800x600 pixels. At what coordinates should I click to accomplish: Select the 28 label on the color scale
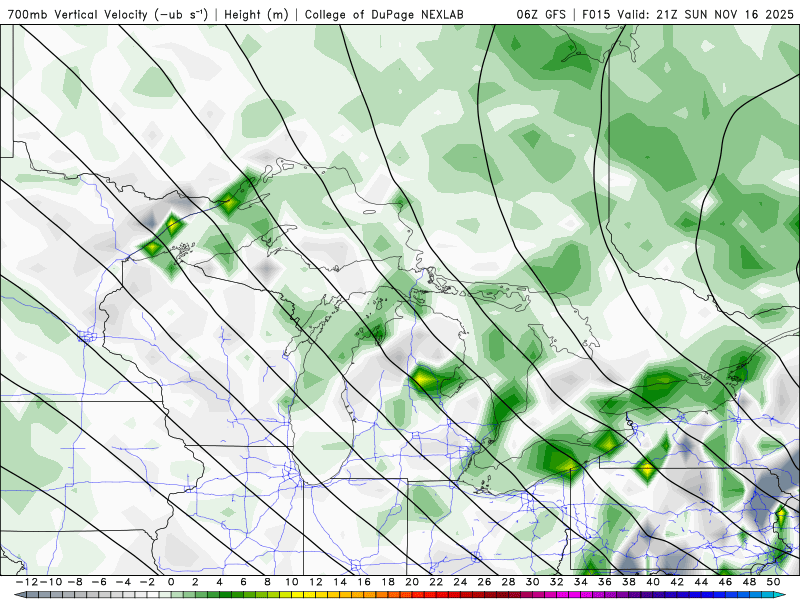508,582
